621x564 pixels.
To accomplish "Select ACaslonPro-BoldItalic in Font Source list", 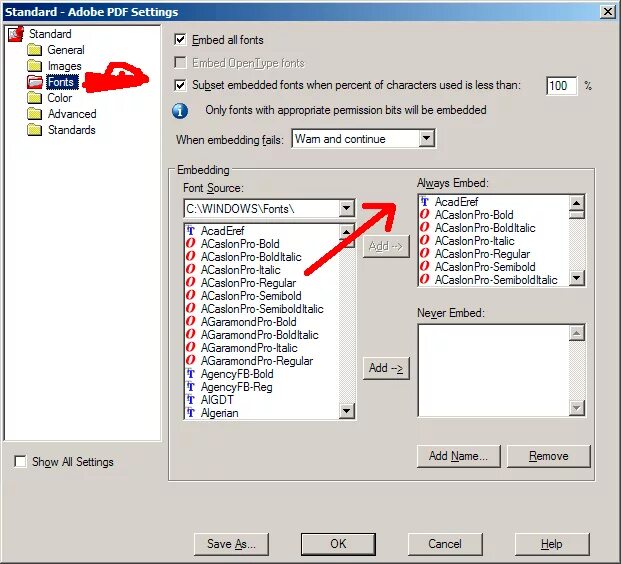I will click(x=251, y=257).
